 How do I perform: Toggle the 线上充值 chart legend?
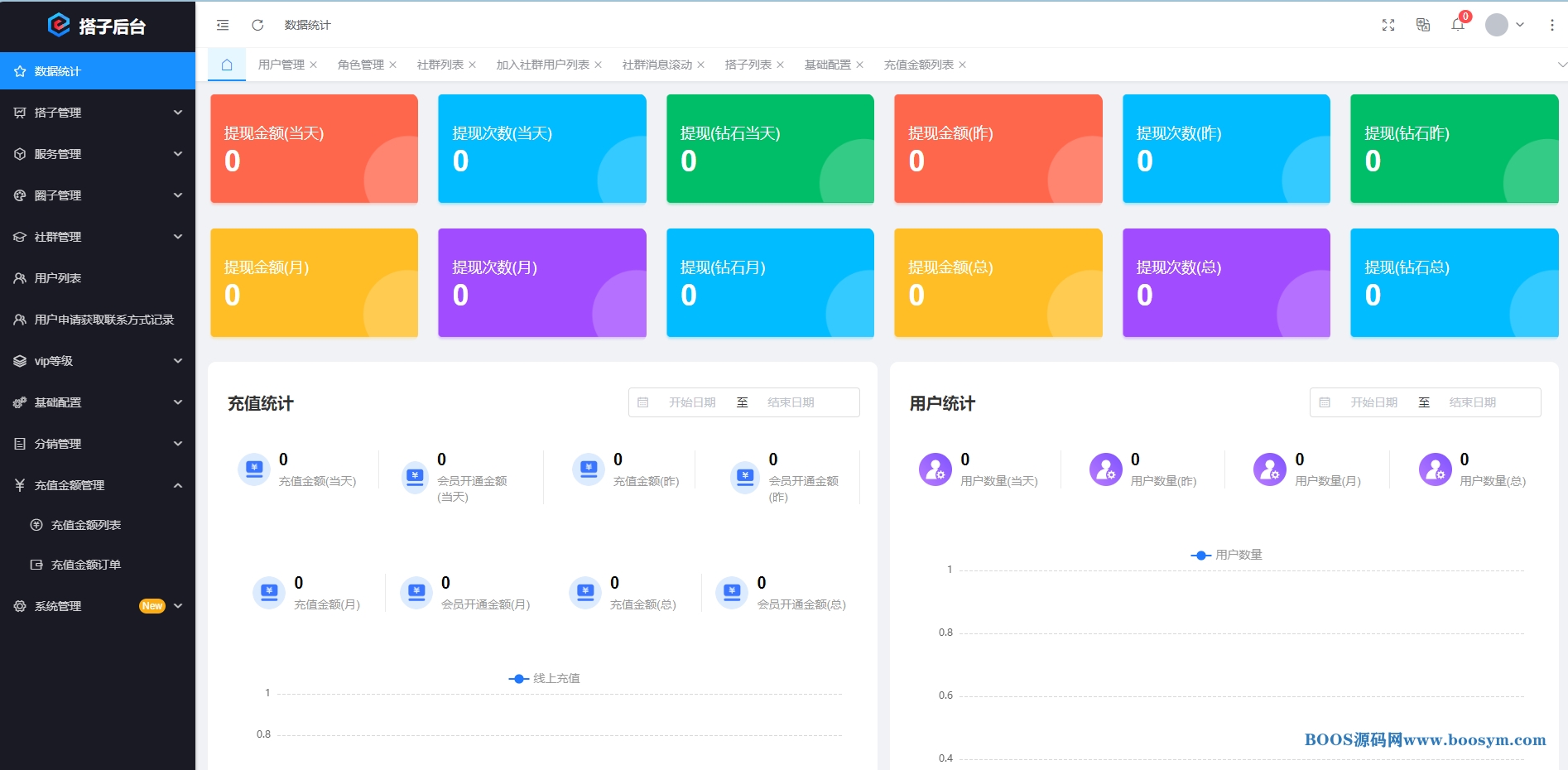pyautogui.click(x=544, y=678)
